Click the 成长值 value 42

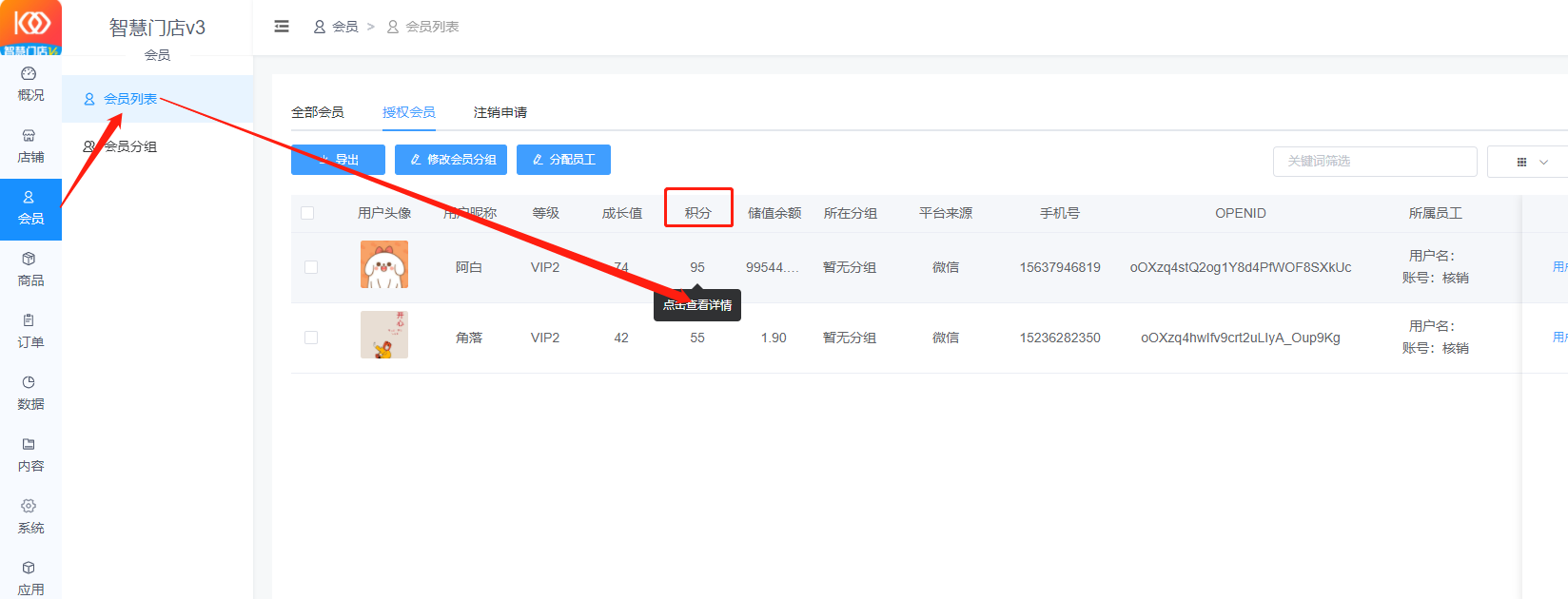click(x=621, y=338)
